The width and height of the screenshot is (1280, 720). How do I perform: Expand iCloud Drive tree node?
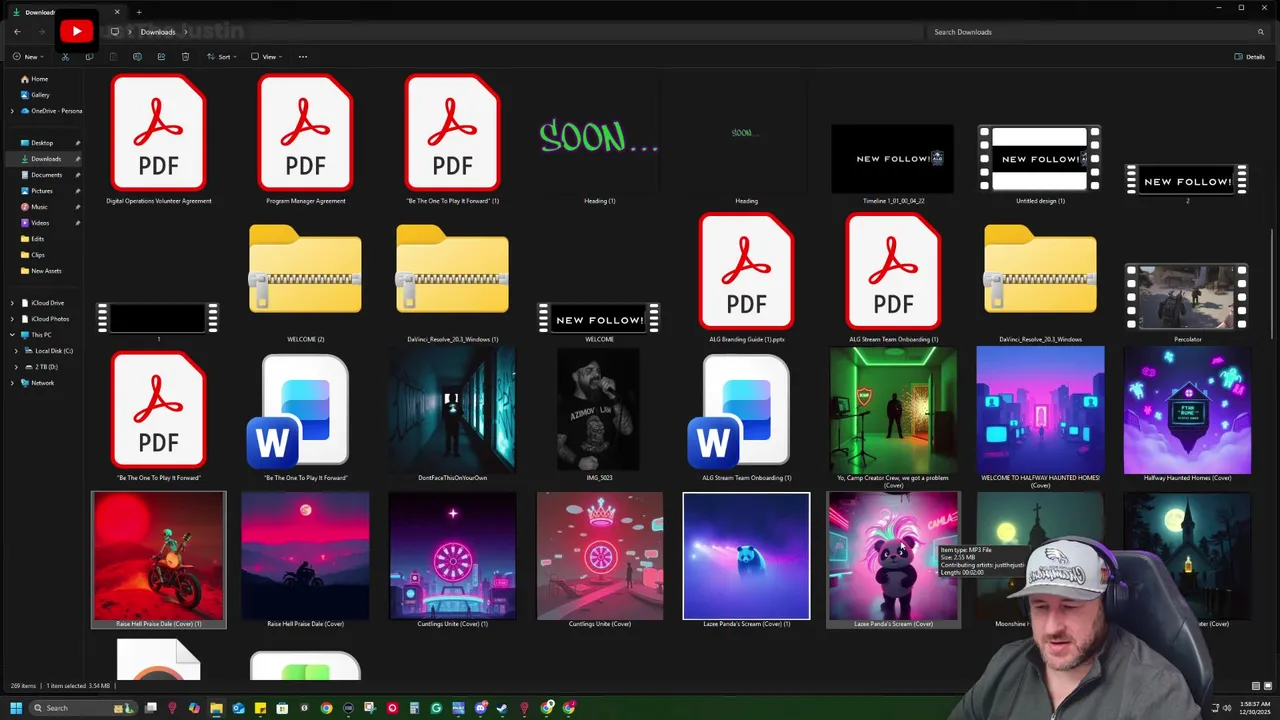click(x=12, y=303)
